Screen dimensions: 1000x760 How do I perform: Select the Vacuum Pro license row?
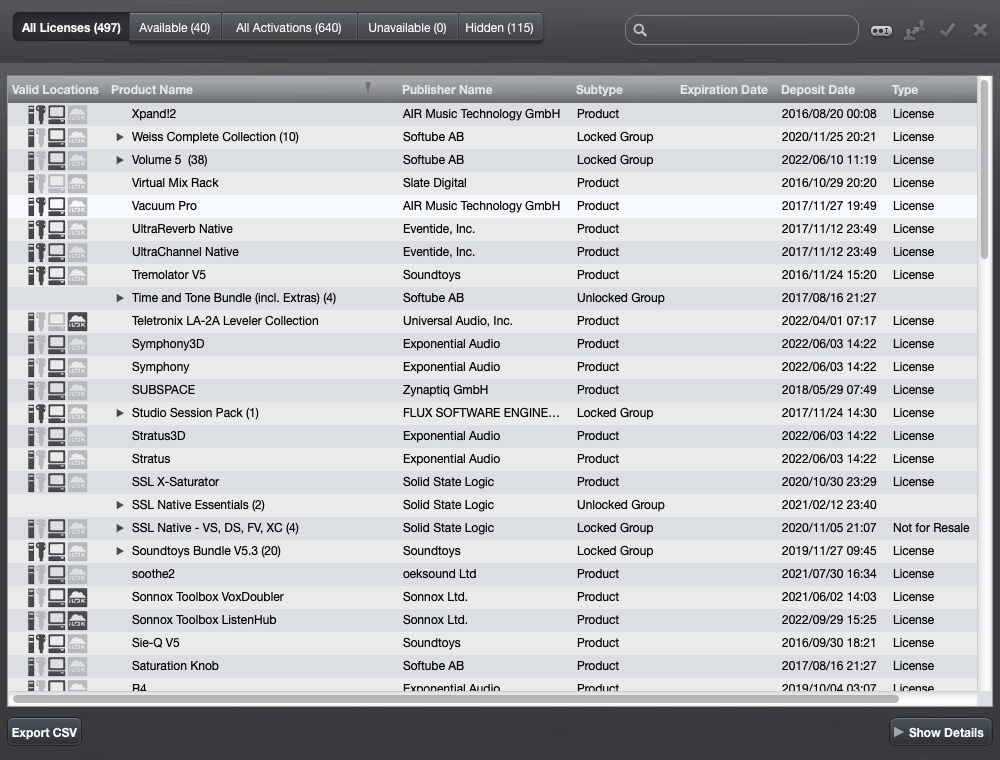(492, 207)
